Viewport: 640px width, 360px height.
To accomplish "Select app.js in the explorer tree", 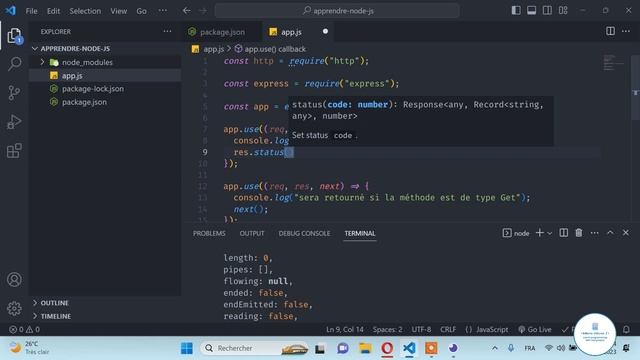I will click(105, 76).
